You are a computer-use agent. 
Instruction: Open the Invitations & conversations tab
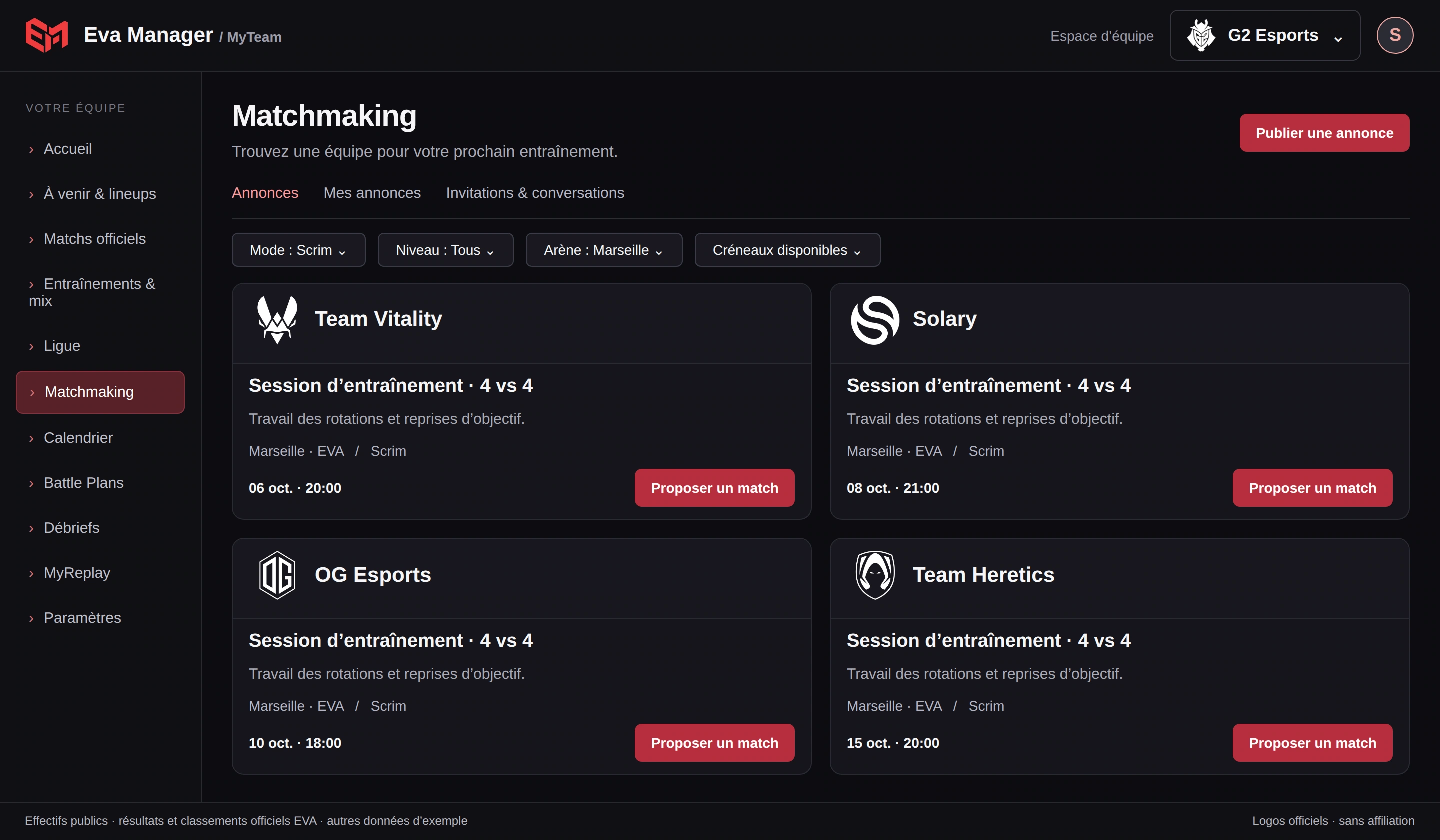coord(535,193)
